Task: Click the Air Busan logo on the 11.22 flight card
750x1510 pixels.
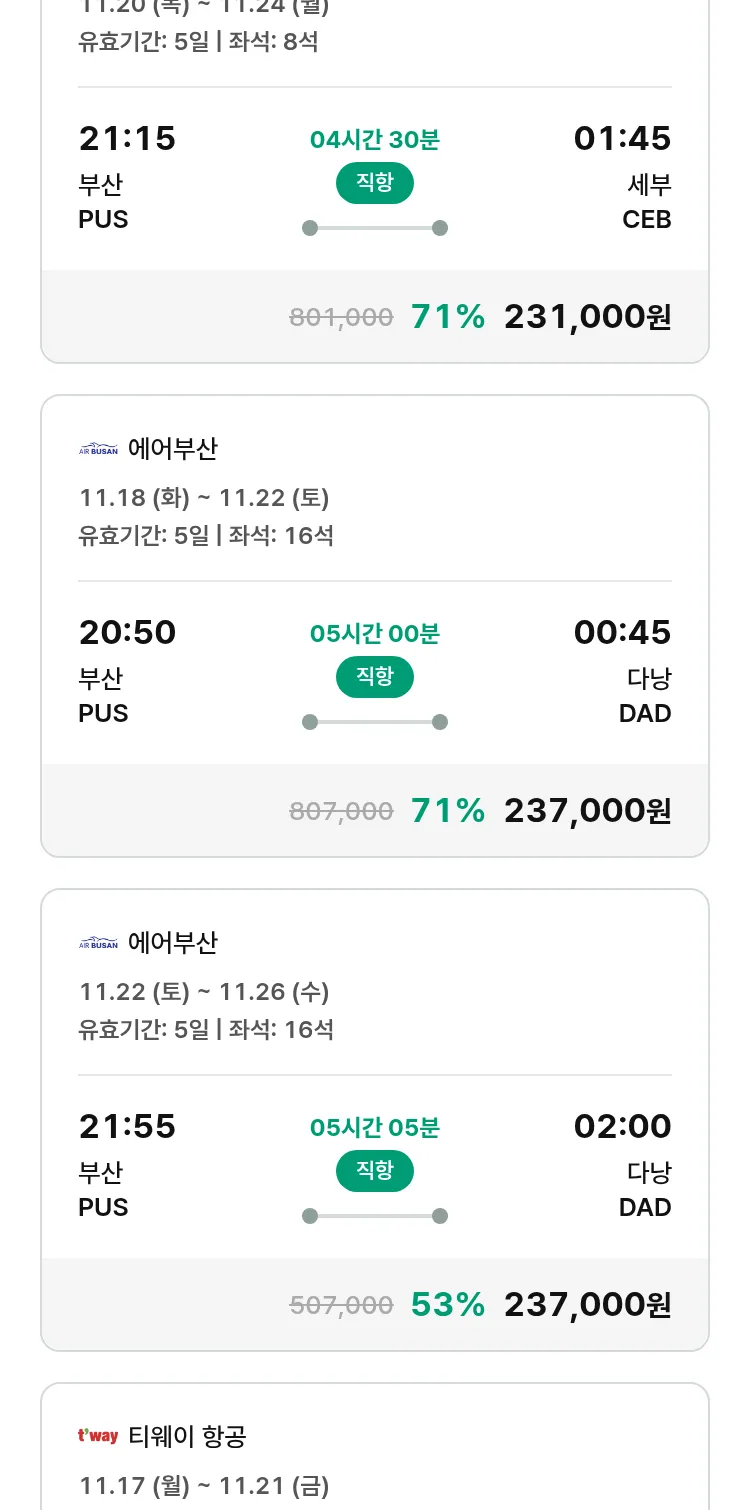Action: tap(98, 944)
